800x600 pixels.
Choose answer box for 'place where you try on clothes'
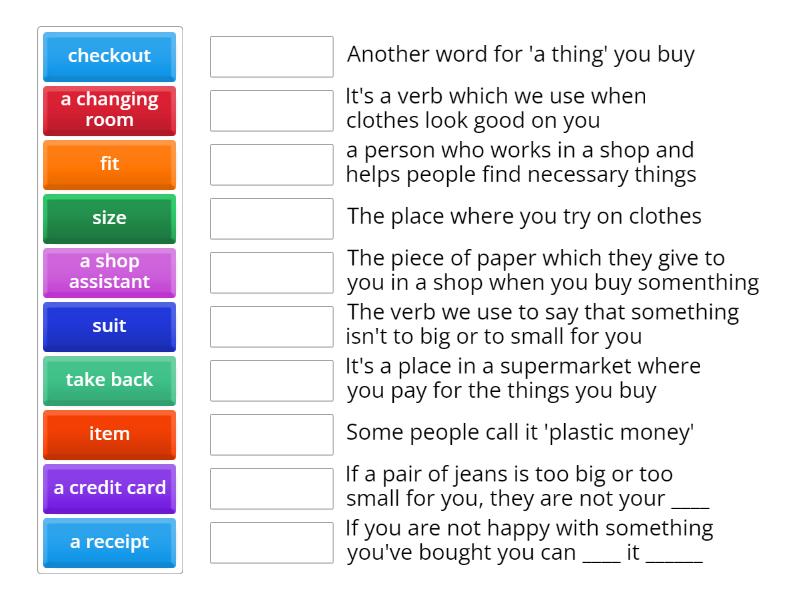coord(271,218)
